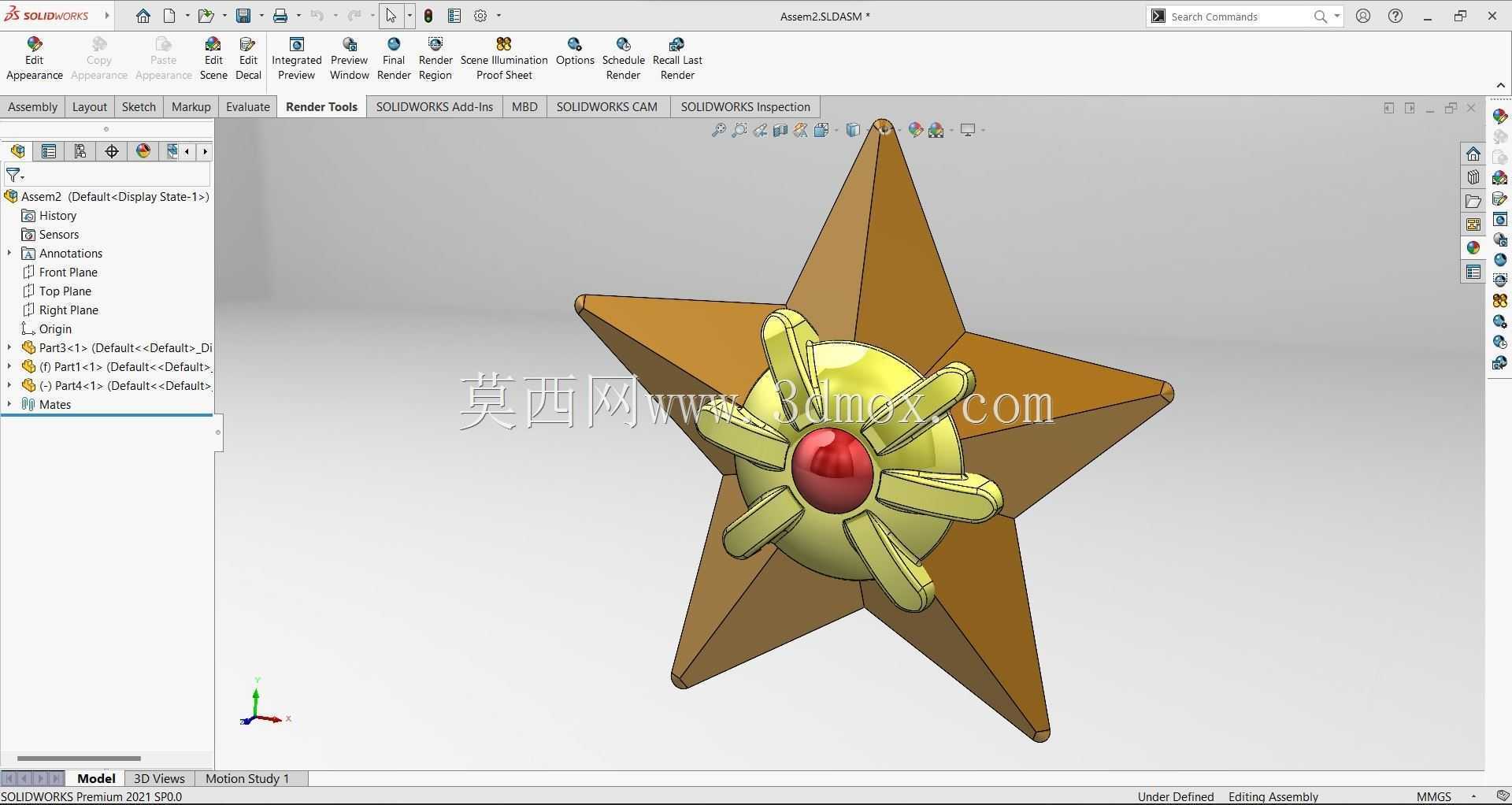This screenshot has width=1512, height=805.
Task: Click the Home icon in the title bar
Action: [x=143, y=16]
